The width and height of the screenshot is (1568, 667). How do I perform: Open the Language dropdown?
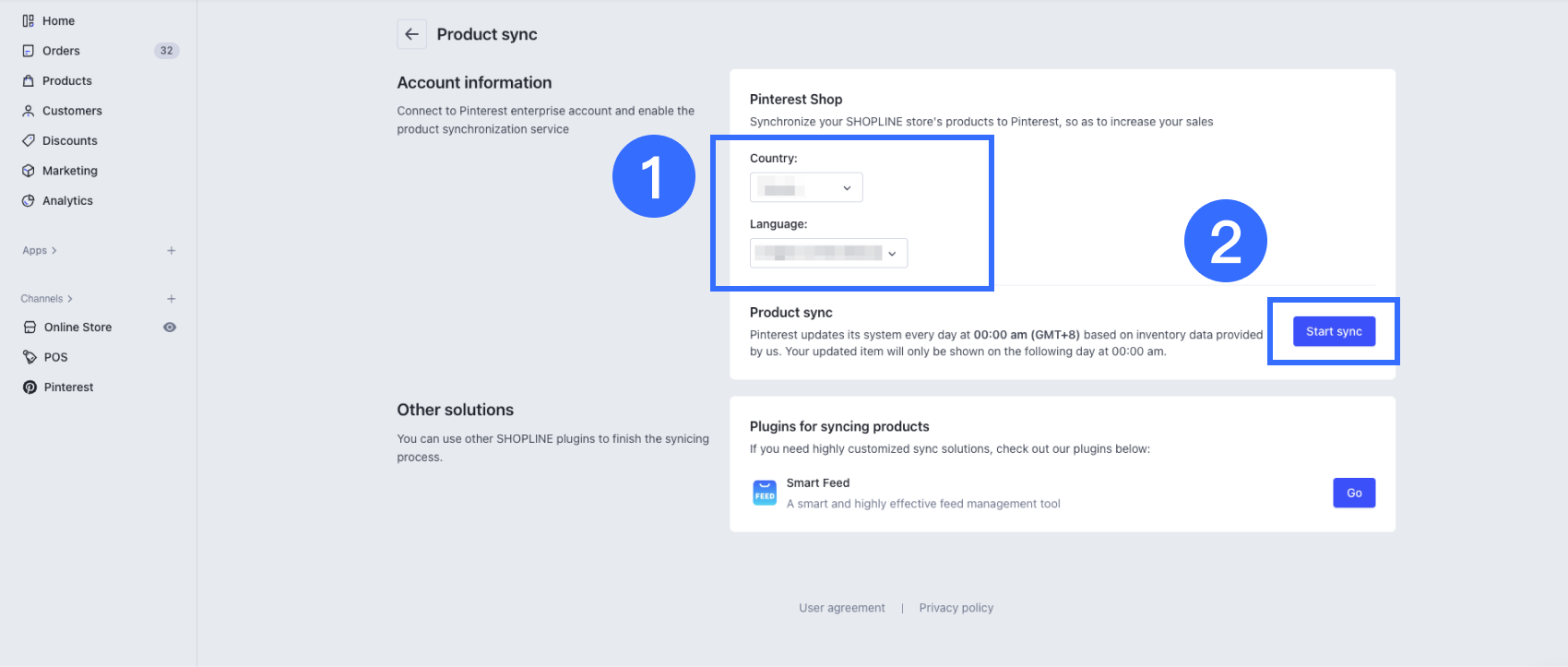click(x=828, y=253)
